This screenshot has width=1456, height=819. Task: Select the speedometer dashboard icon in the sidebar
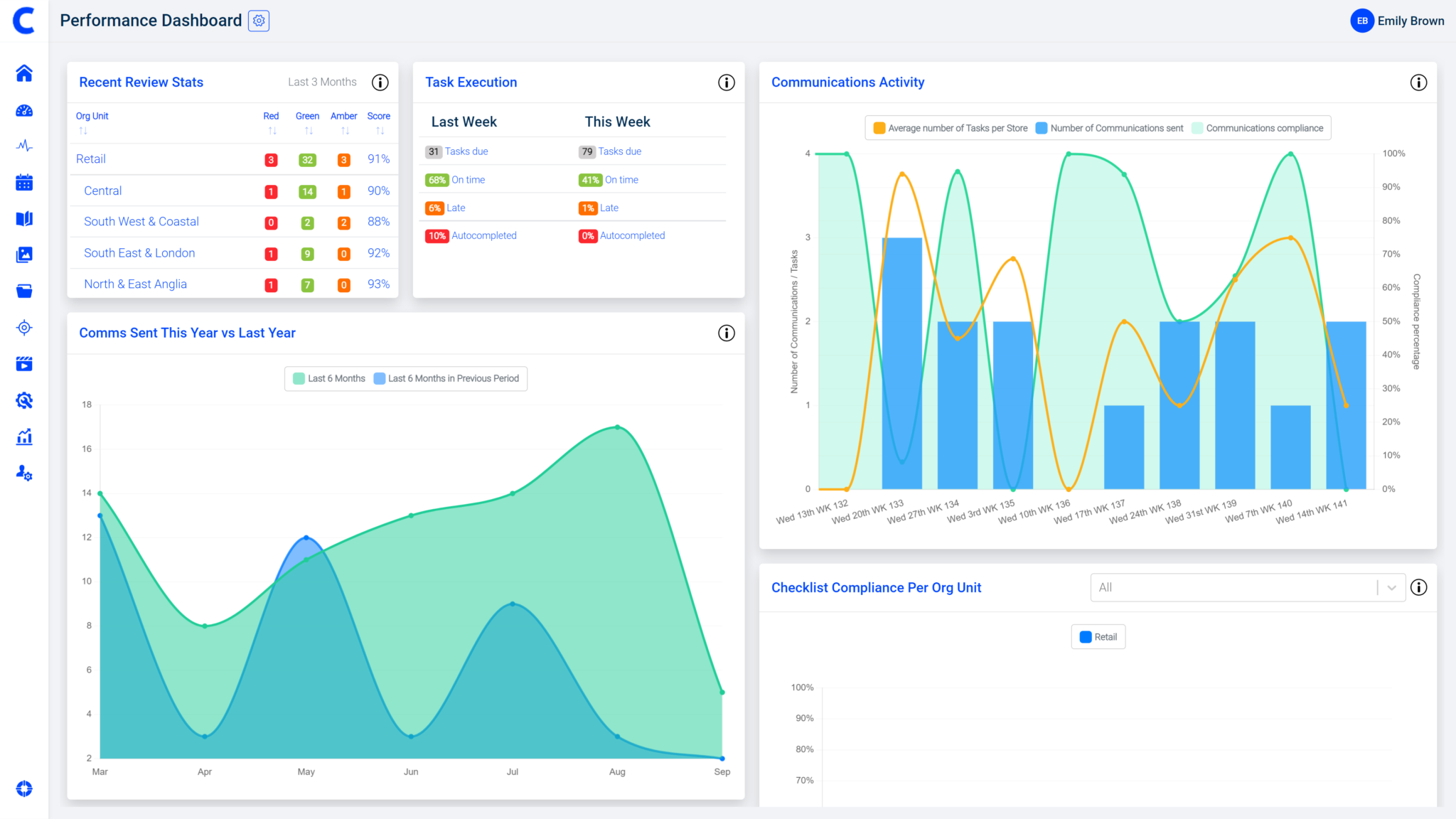[24, 110]
